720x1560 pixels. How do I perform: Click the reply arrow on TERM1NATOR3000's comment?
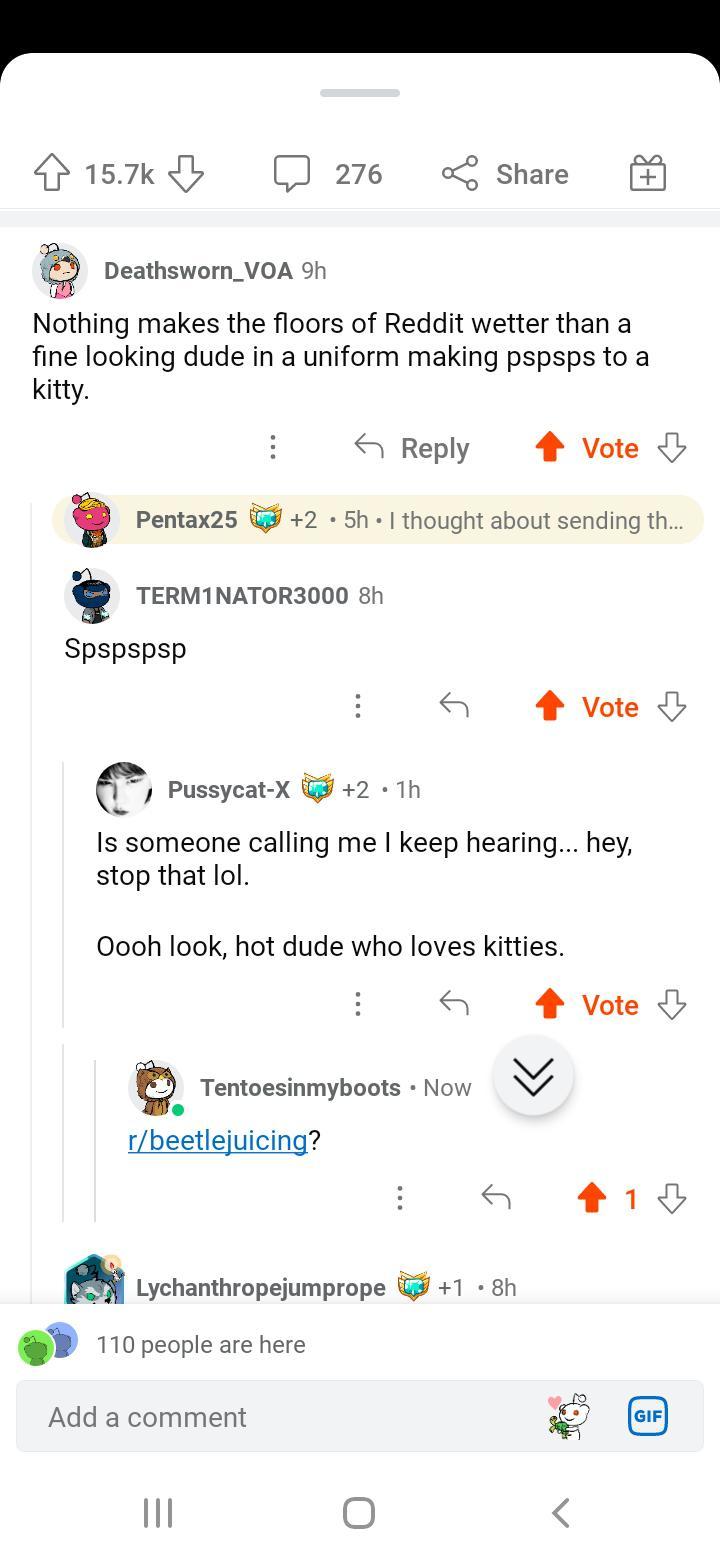tap(453, 705)
